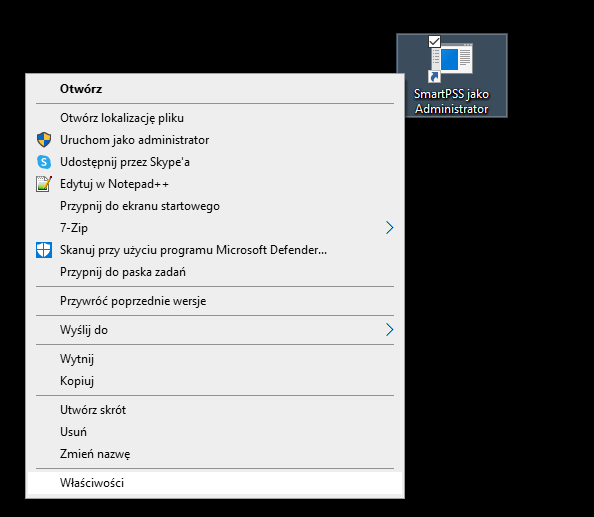Choose Uruchom jako administrator

click(x=215, y=140)
